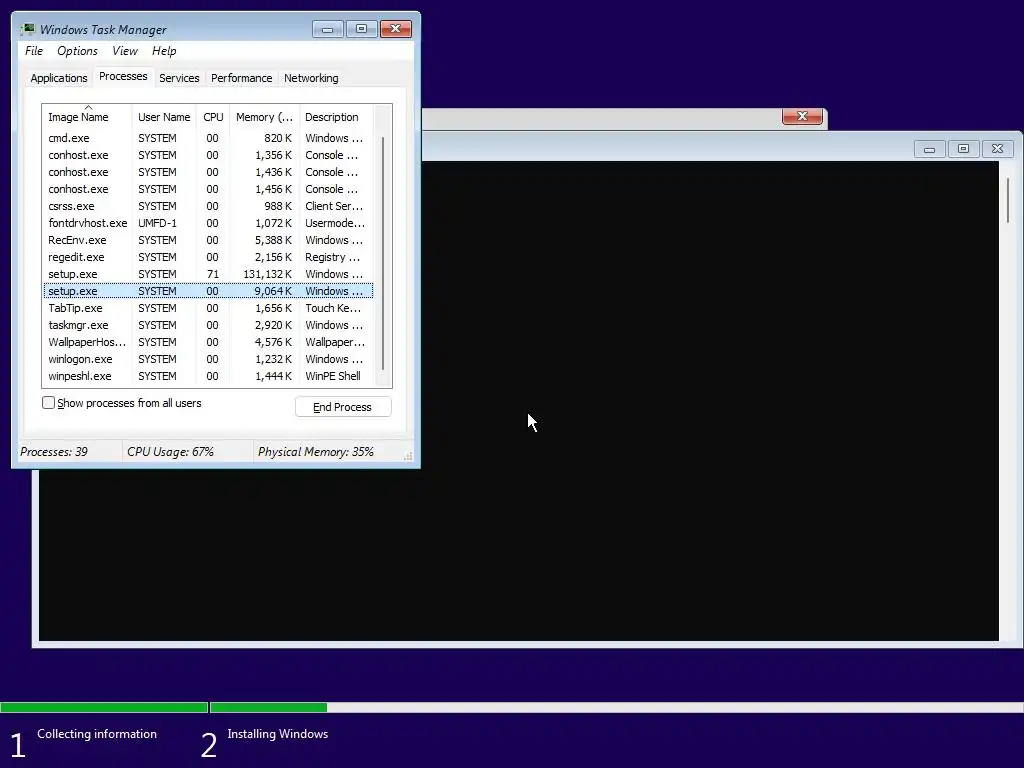Viewport: 1024px width, 768px height.
Task: Open the File menu in Task Manager
Action: click(x=34, y=51)
